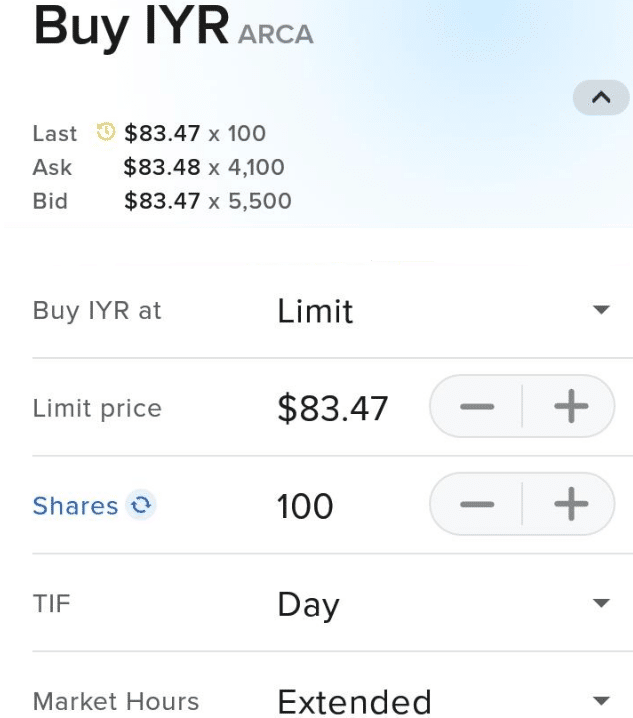Open the Market Hours dropdown arrow next to Extended
The height and width of the screenshot is (718, 633).
[x=601, y=701]
